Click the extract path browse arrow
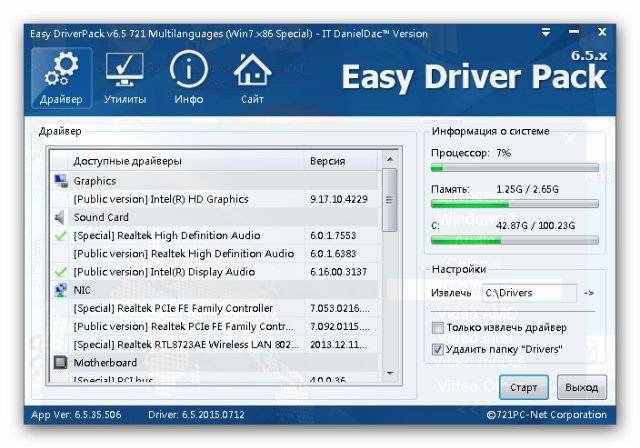640x448 pixels. point(589,293)
